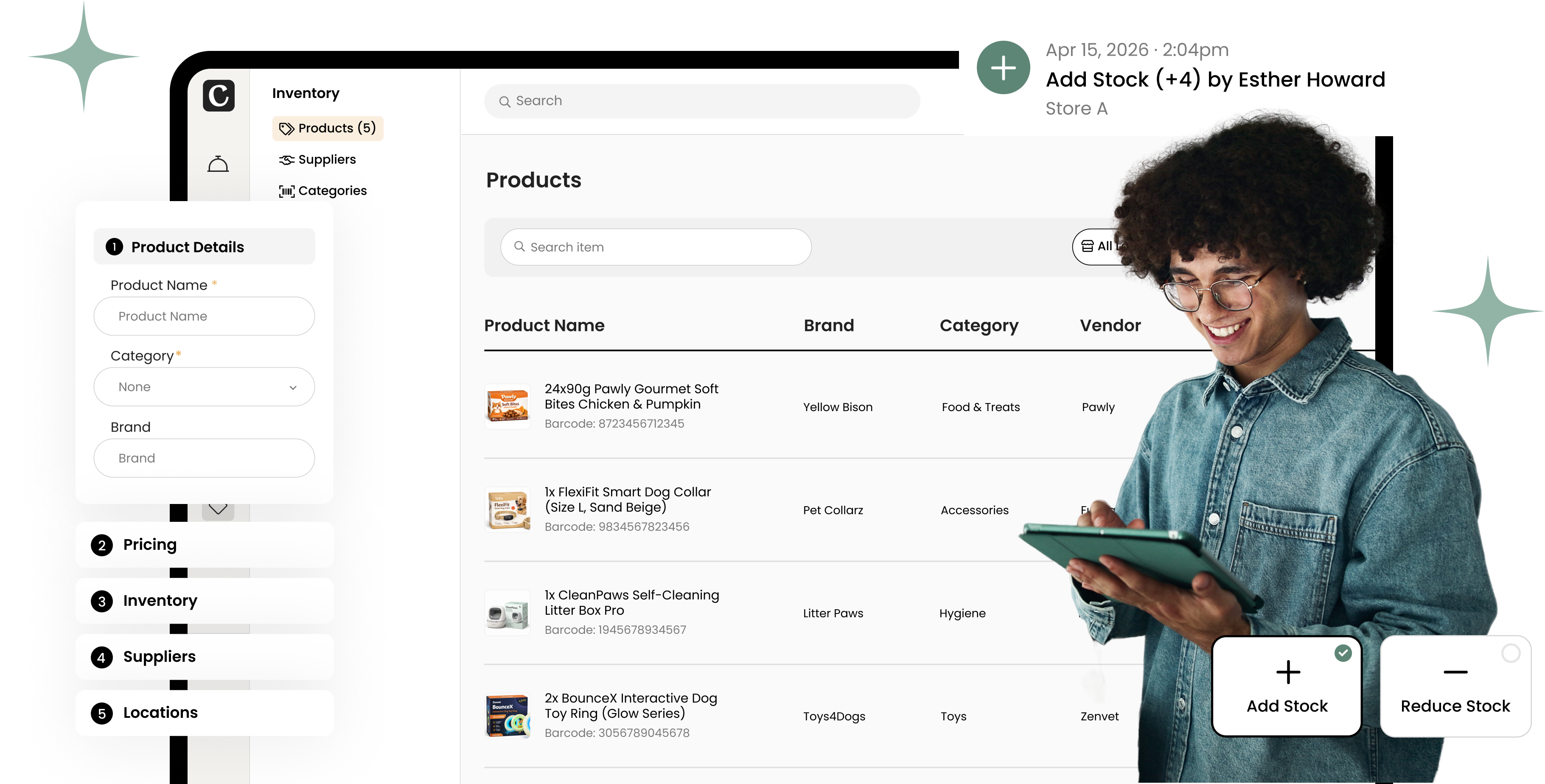
Task: Click '1x FlexiFit Smart Dog Collar' product name
Action: [x=627, y=500]
